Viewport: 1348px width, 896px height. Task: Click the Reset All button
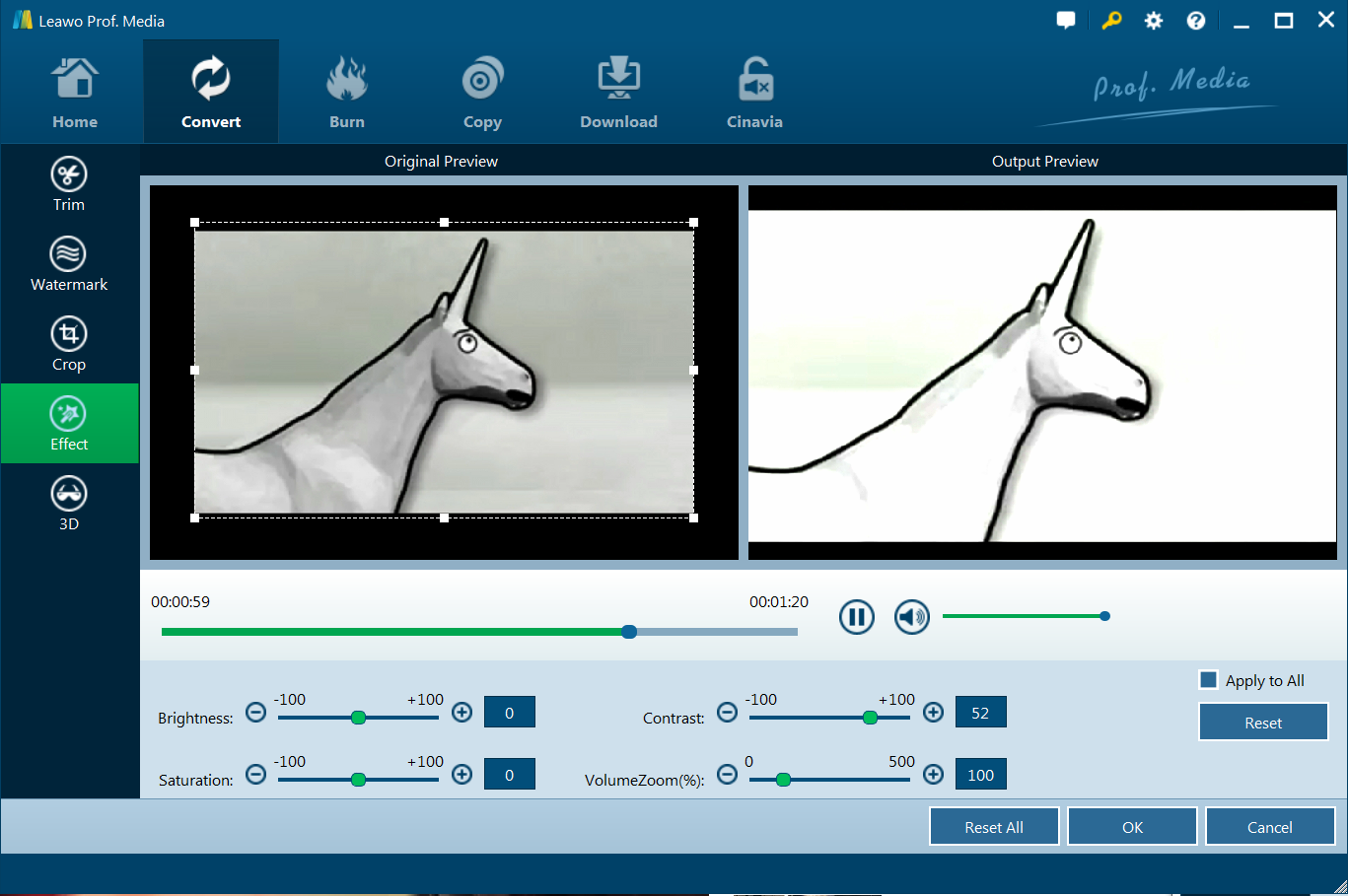pos(993,827)
